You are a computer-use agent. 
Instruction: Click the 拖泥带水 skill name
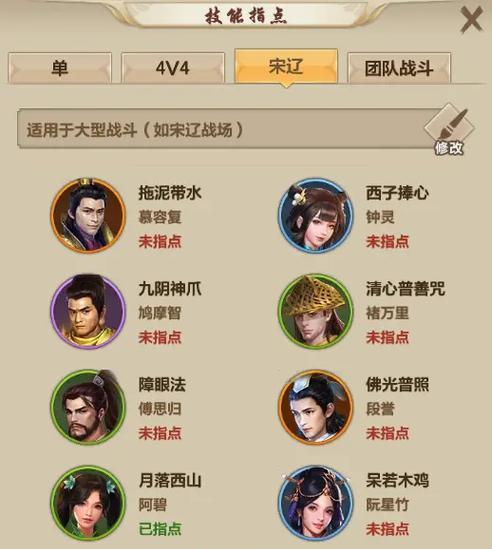tap(170, 193)
